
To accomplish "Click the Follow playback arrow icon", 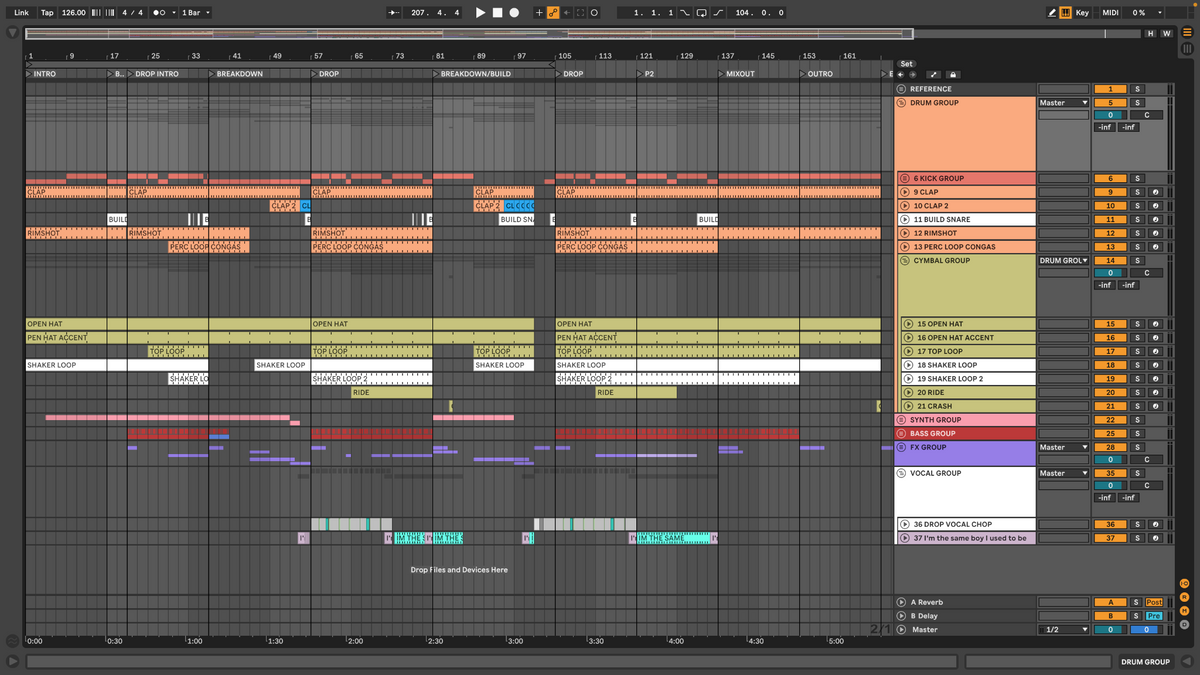I will 393,13.
